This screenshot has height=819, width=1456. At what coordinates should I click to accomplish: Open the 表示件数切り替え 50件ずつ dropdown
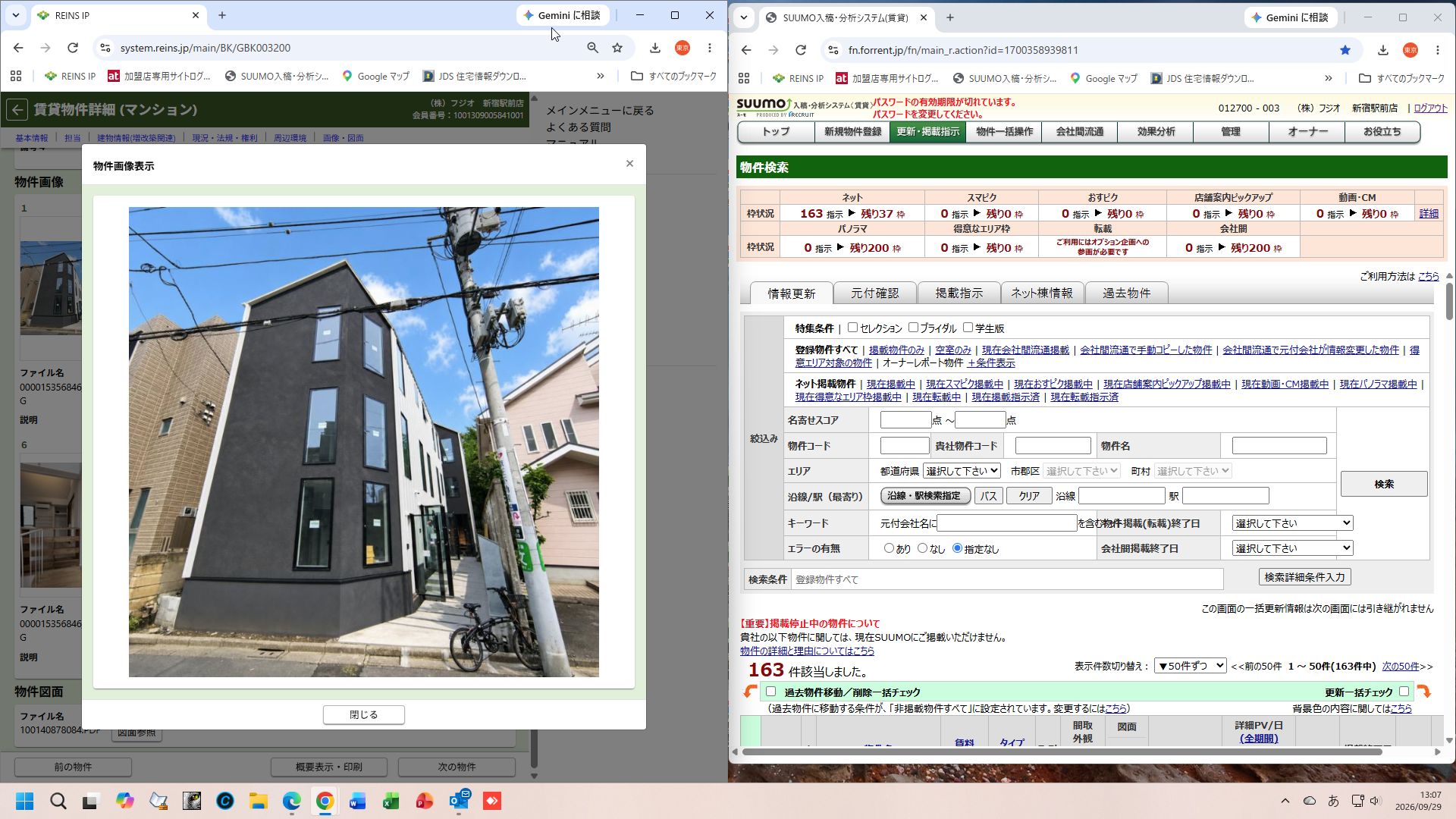click(x=1190, y=666)
